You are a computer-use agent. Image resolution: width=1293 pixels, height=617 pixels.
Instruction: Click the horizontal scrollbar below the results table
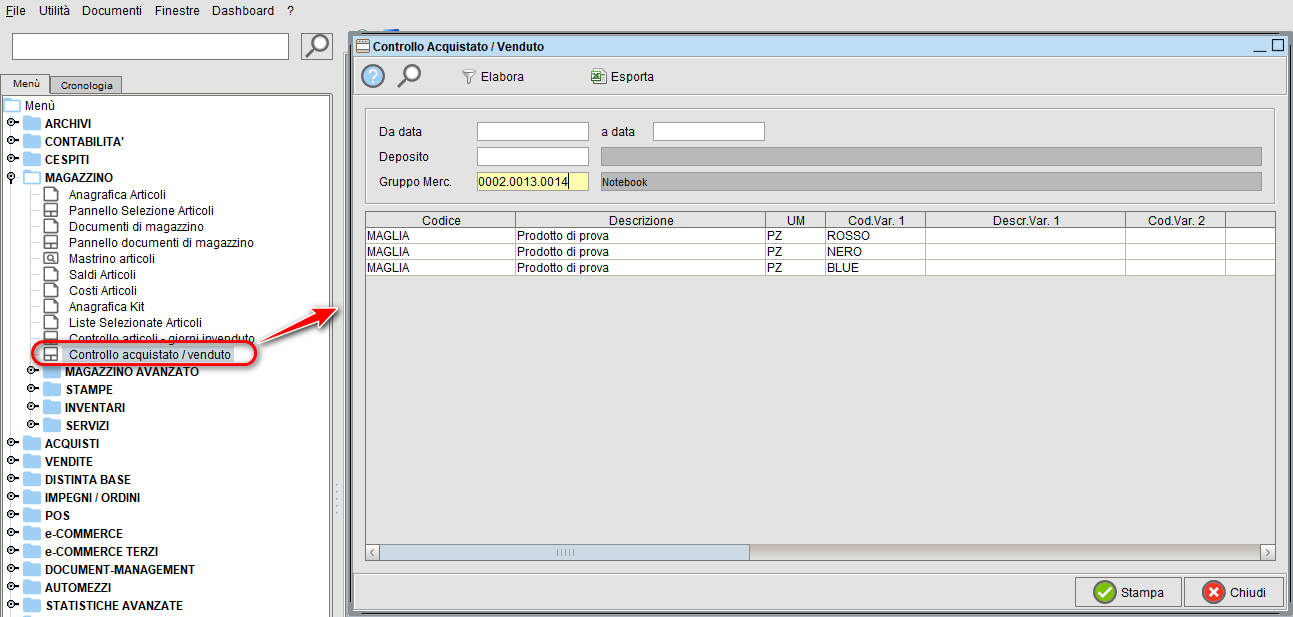[x=560, y=552]
